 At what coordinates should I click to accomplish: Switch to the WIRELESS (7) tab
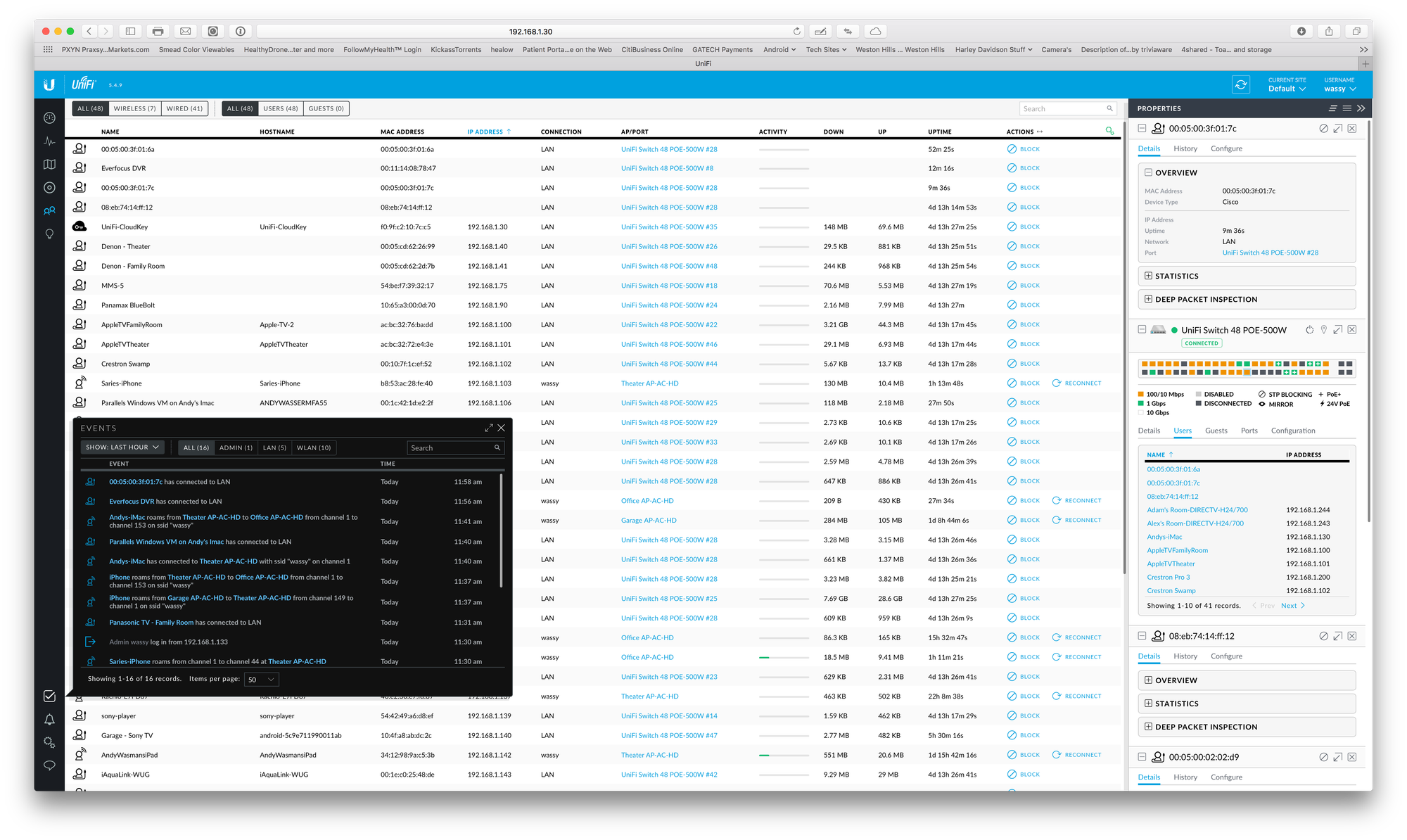(x=134, y=108)
